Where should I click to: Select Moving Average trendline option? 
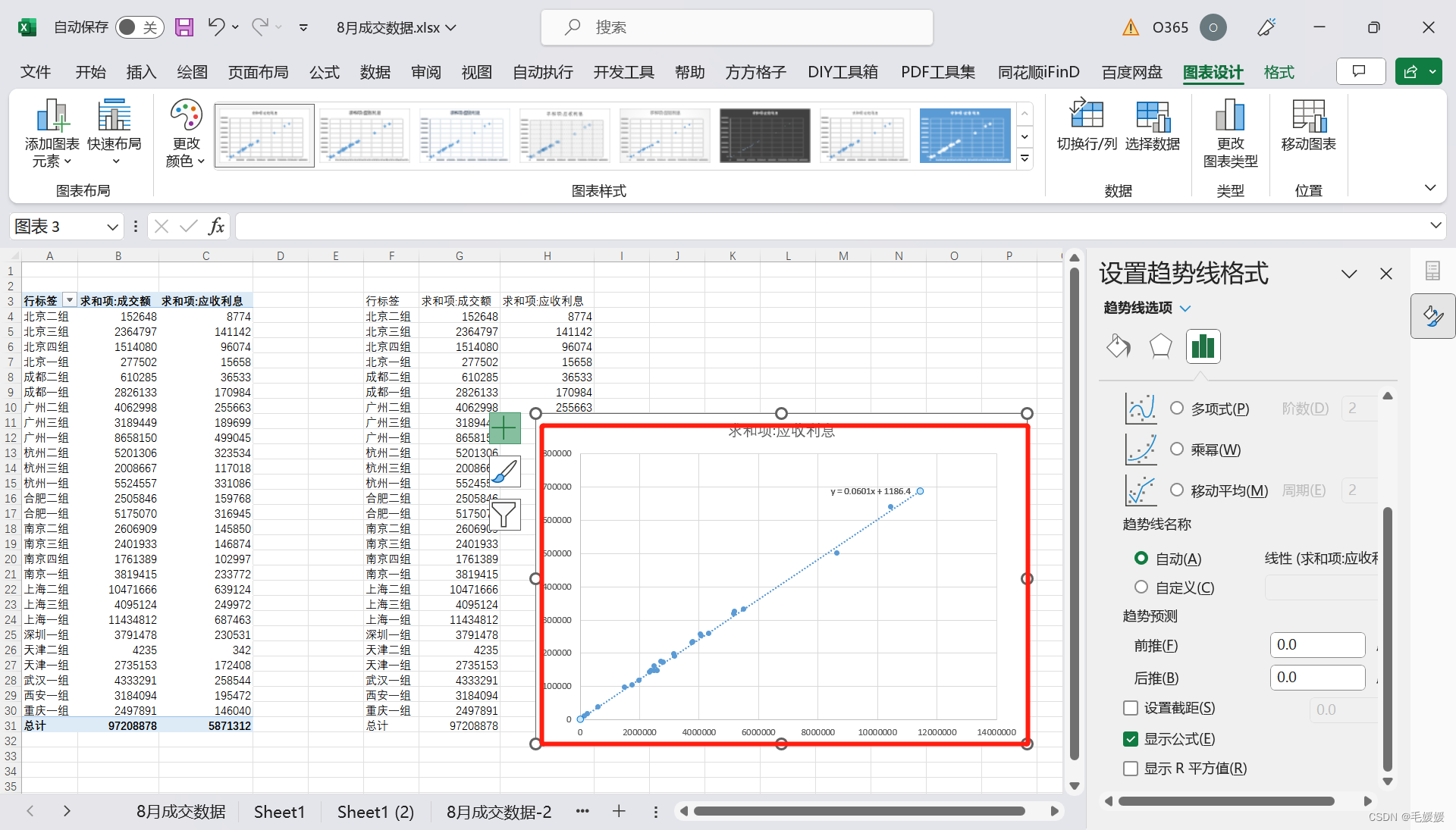click(x=1177, y=490)
